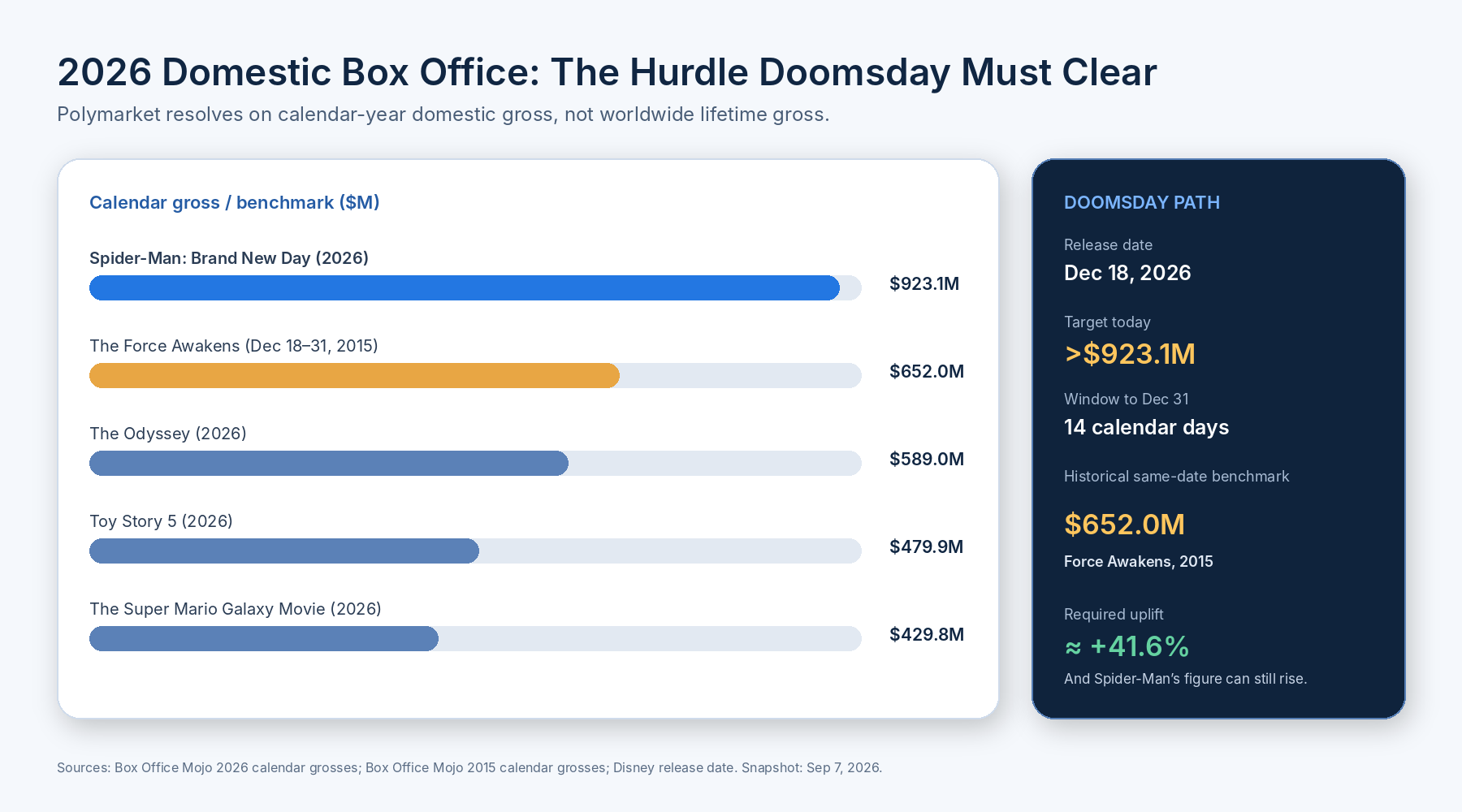Click the 'Release date' label
The image size is (1462, 812).
tap(1108, 245)
